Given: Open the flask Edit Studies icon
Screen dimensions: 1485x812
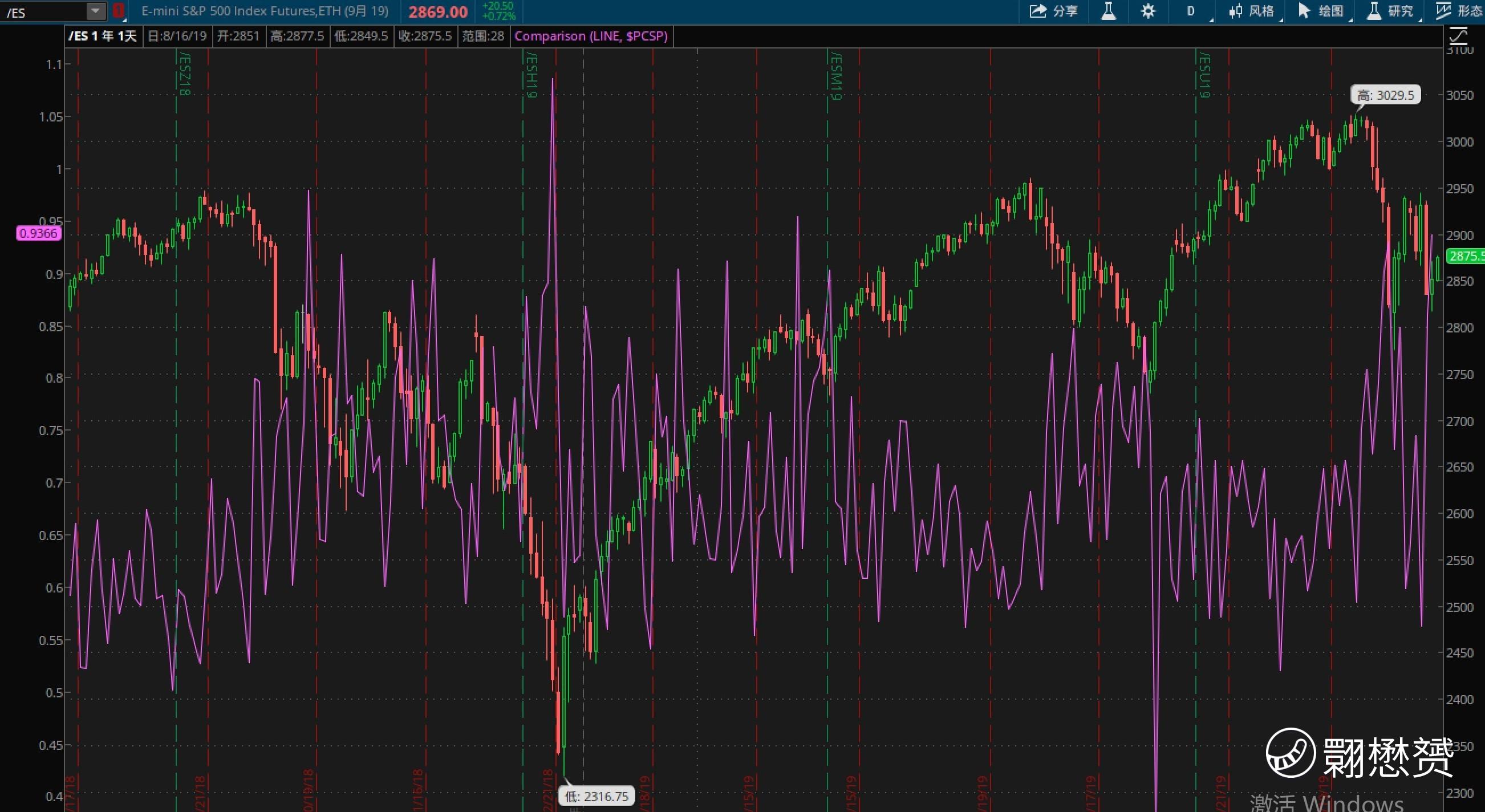Looking at the screenshot, I should [1108, 11].
